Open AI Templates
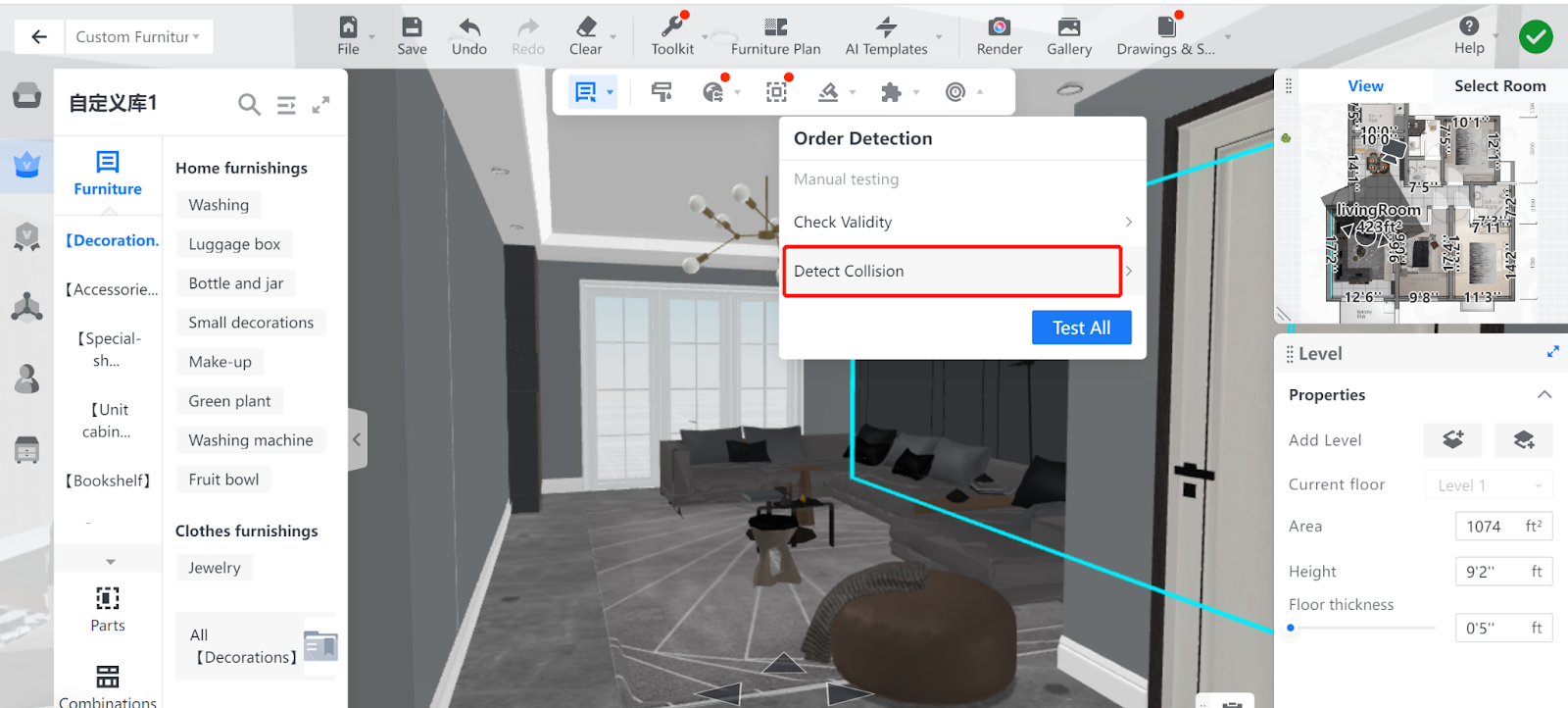This screenshot has width=1568, height=708. point(887,36)
